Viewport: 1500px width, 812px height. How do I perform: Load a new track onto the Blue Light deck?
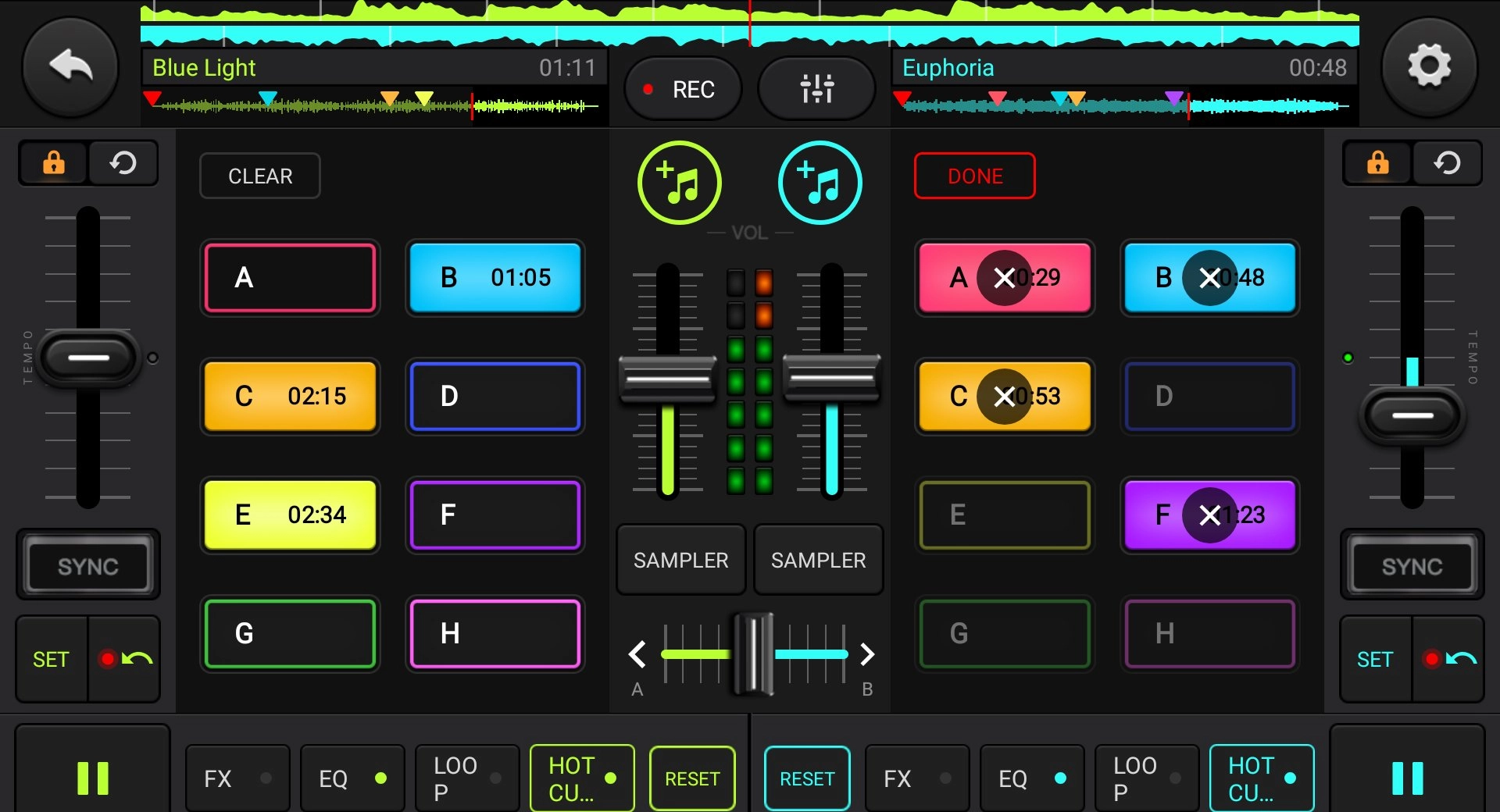(679, 181)
